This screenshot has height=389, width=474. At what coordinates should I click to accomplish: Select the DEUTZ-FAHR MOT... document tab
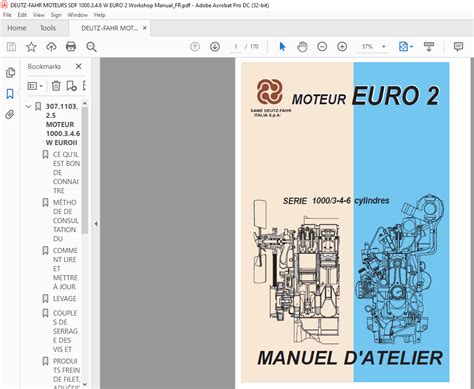click(109, 28)
